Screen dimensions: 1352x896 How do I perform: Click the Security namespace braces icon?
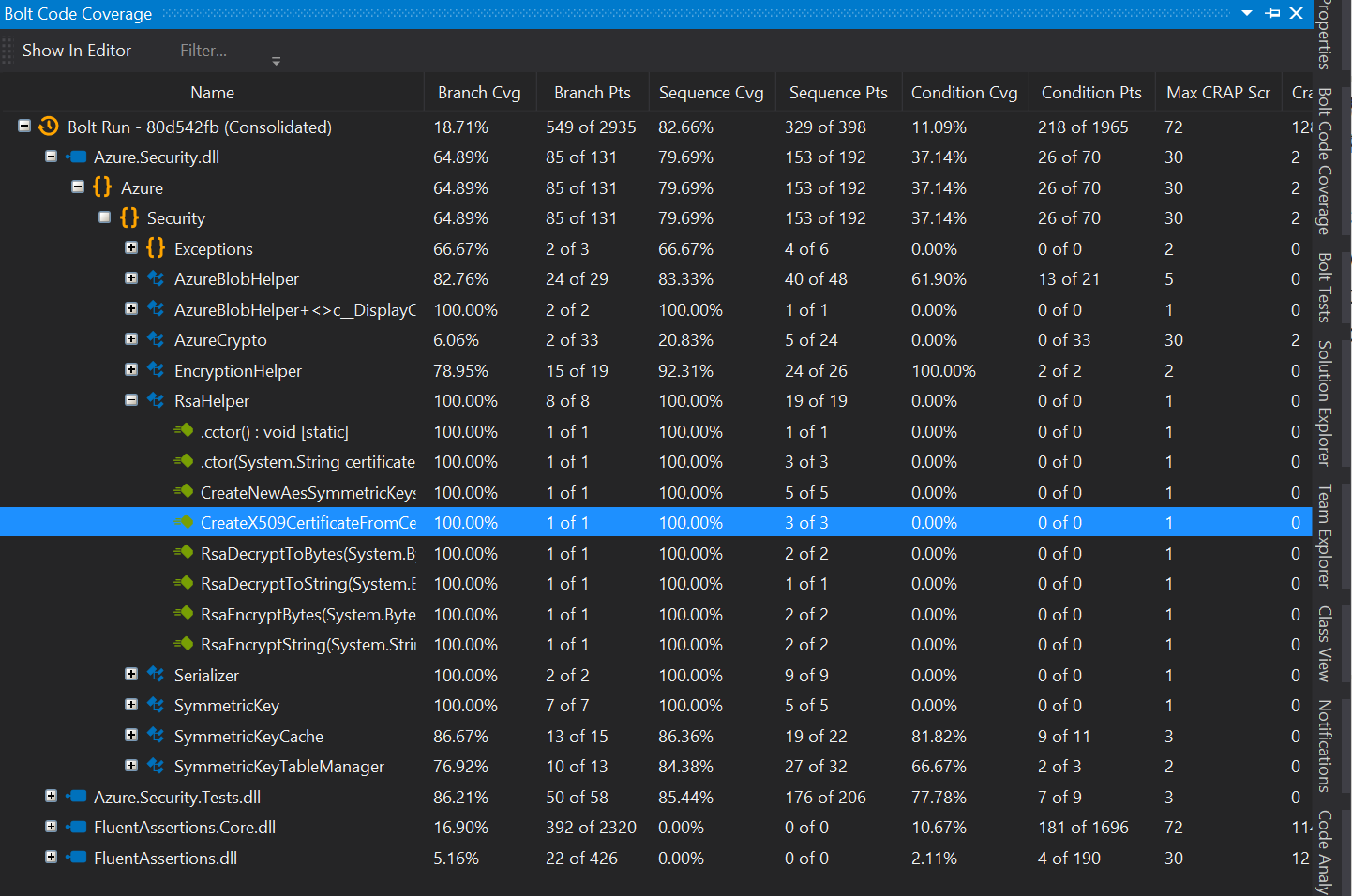point(129,217)
